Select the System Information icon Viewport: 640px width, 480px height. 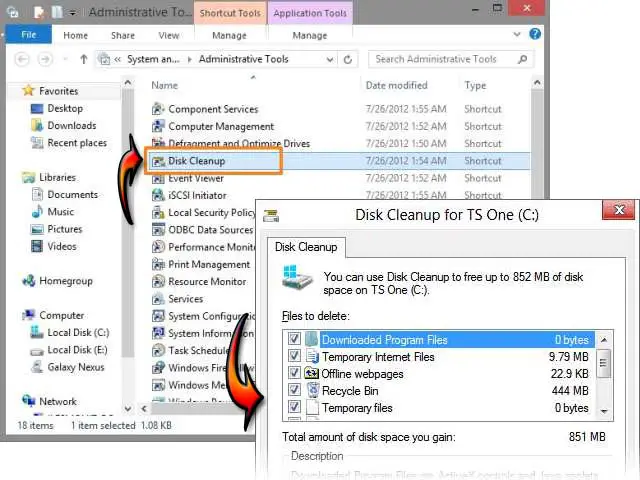(158, 333)
